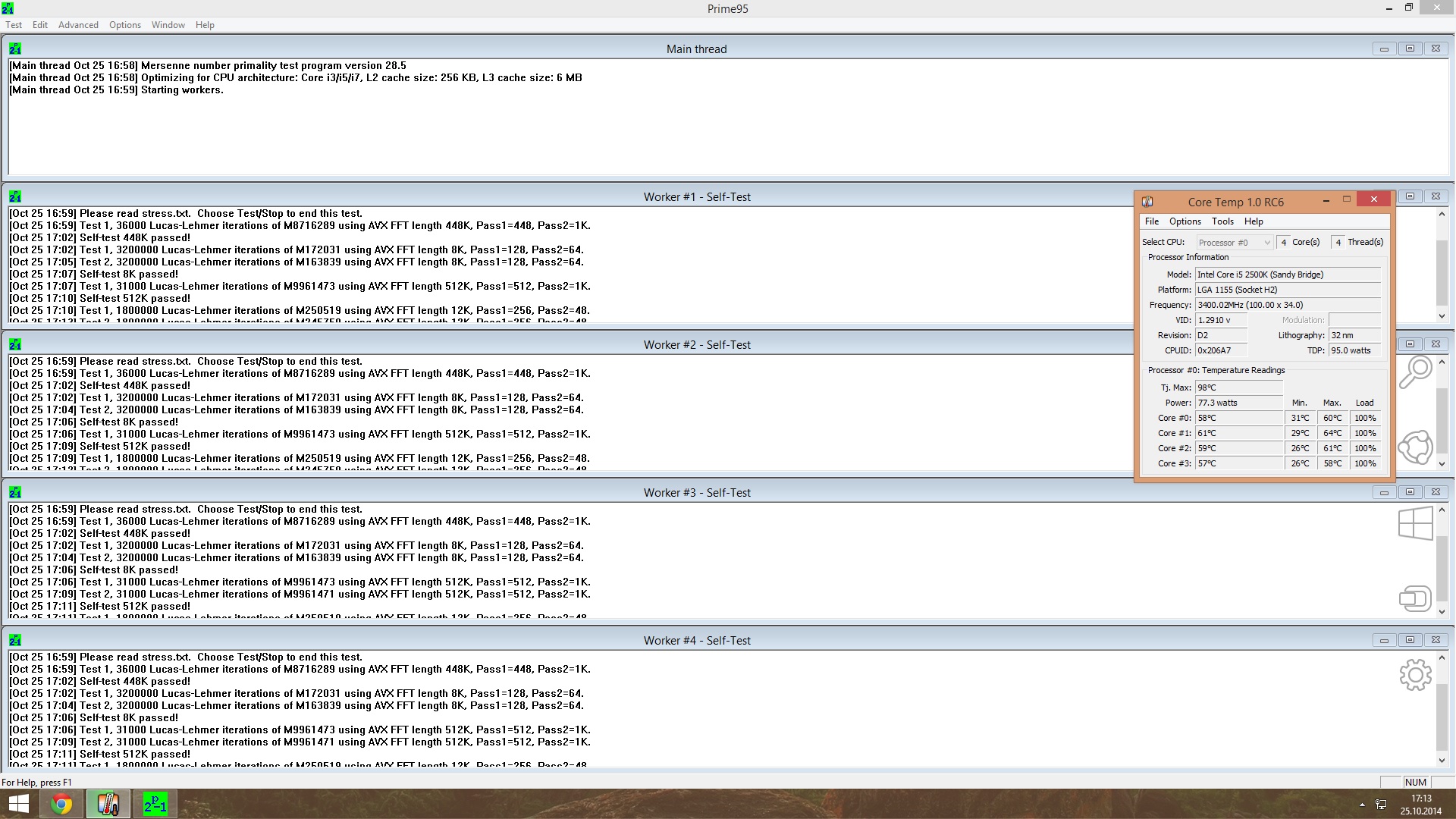Click the Main thread window icon
This screenshot has width=1456, height=819.
(15, 49)
